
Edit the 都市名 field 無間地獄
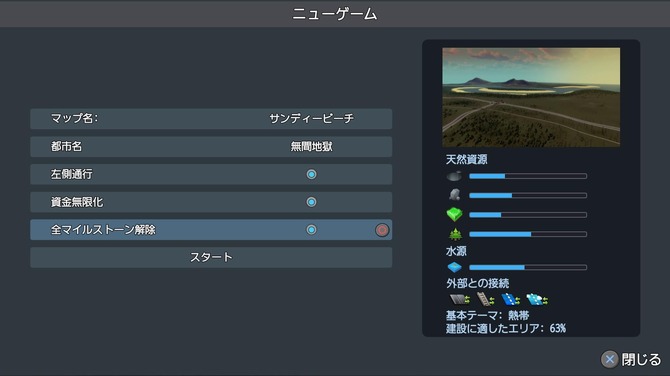(x=211, y=147)
